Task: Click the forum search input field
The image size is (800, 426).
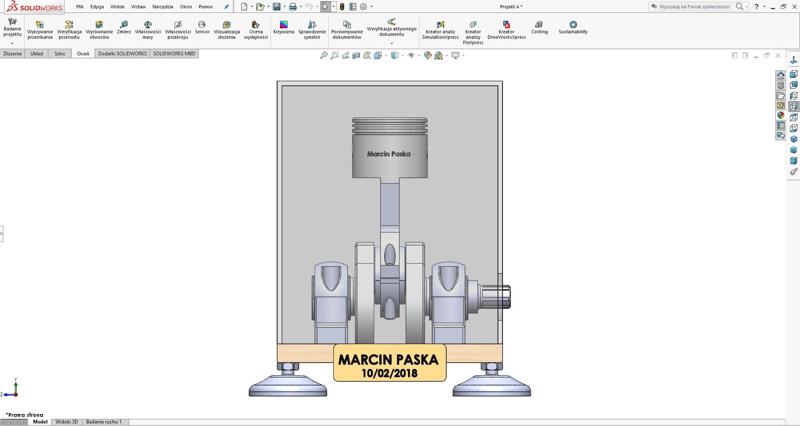Action: (x=693, y=6)
